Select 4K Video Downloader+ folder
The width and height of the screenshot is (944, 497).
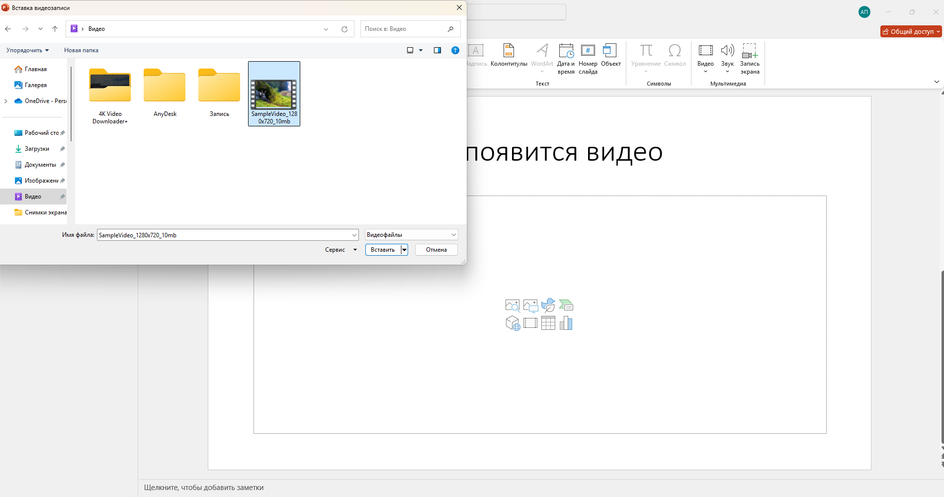point(110,95)
